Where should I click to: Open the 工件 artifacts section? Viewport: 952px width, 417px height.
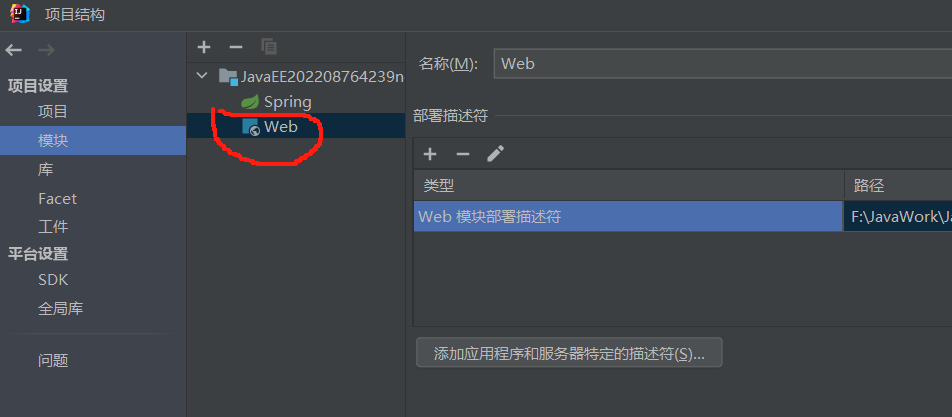tap(53, 227)
